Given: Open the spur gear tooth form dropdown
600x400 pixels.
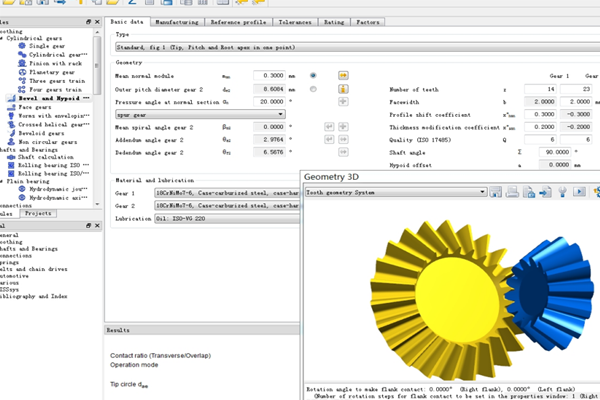Looking at the screenshot, I should click(200, 114).
